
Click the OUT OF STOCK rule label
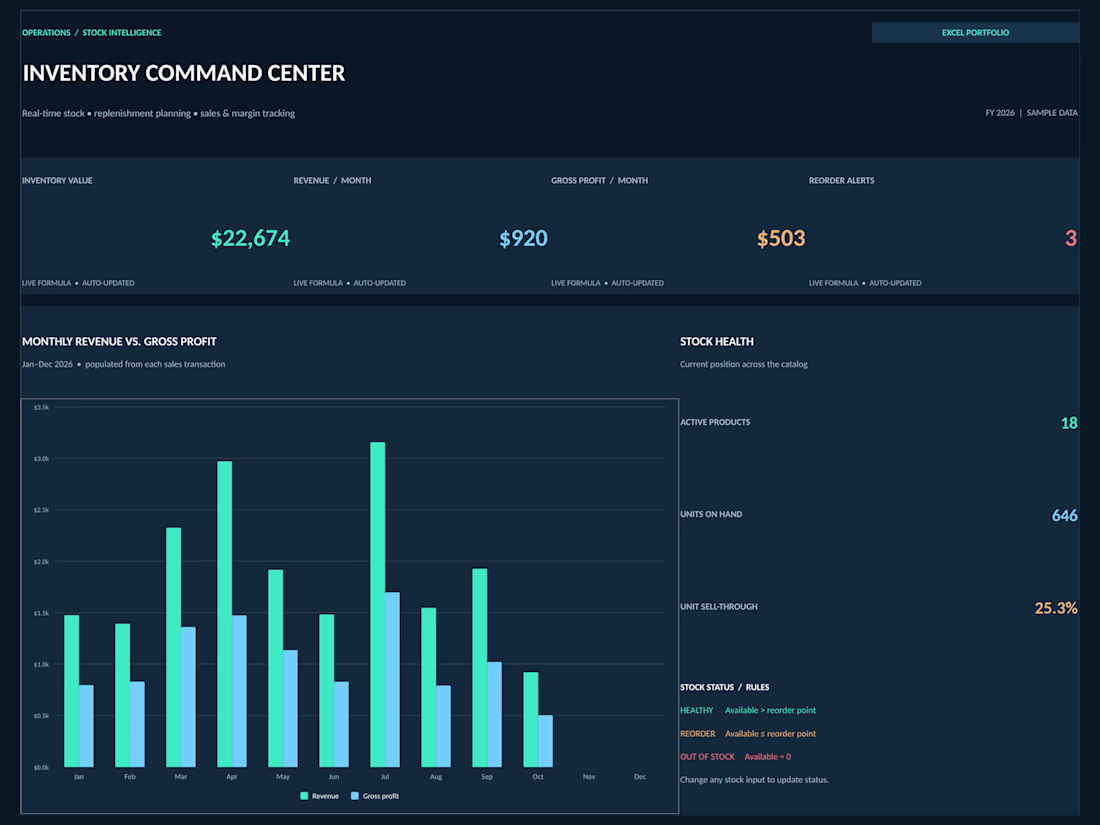pyautogui.click(x=707, y=756)
